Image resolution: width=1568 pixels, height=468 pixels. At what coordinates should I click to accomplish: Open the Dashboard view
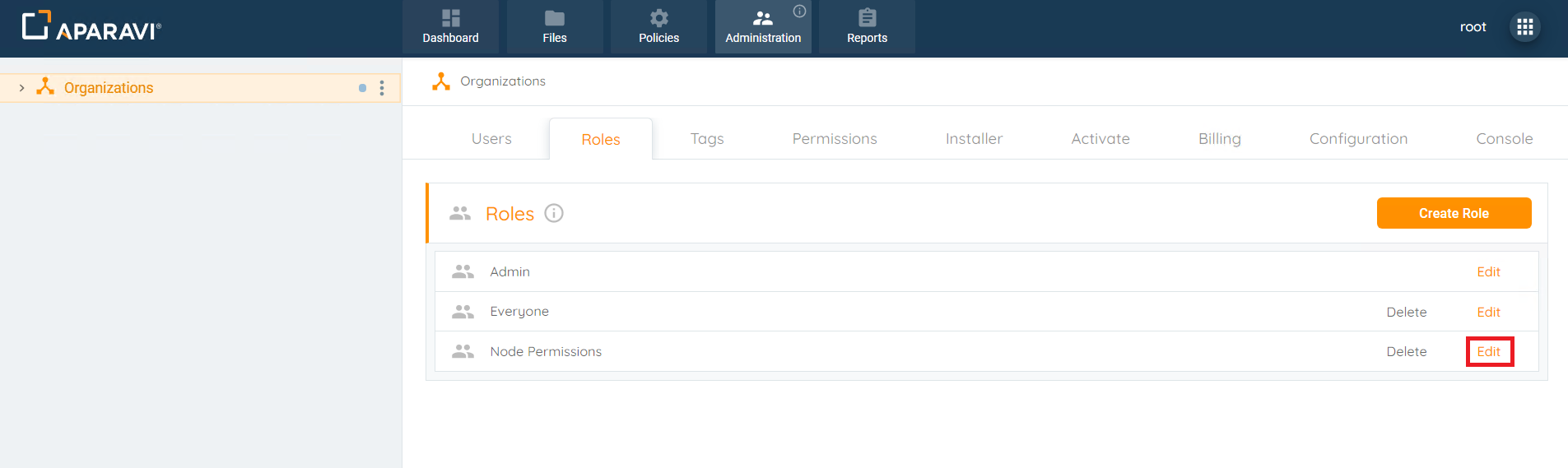[x=450, y=27]
